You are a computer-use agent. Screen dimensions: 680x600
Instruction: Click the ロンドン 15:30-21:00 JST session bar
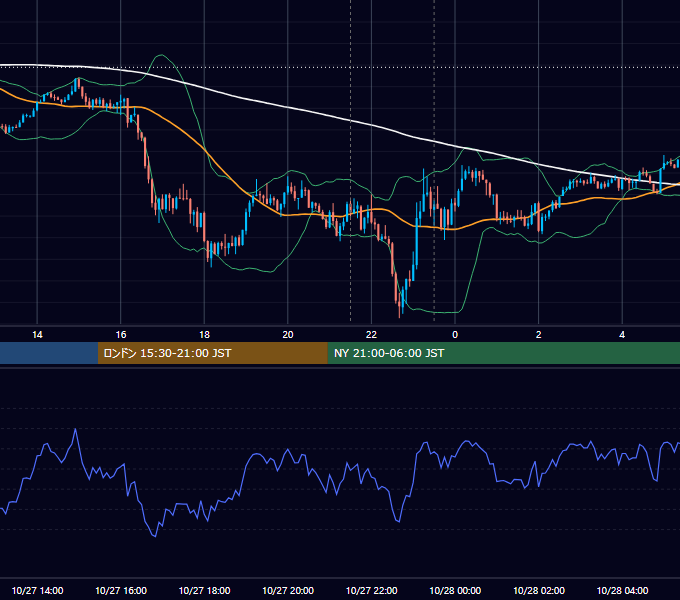pos(212,353)
